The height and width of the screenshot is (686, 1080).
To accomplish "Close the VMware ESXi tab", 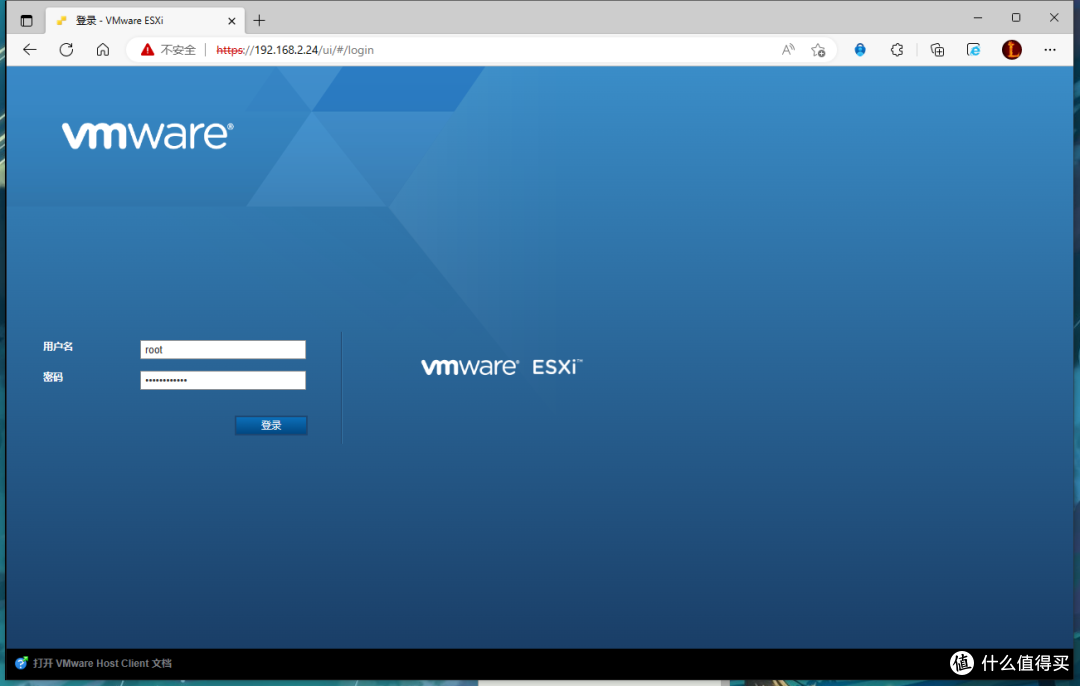I will pos(232,20).
